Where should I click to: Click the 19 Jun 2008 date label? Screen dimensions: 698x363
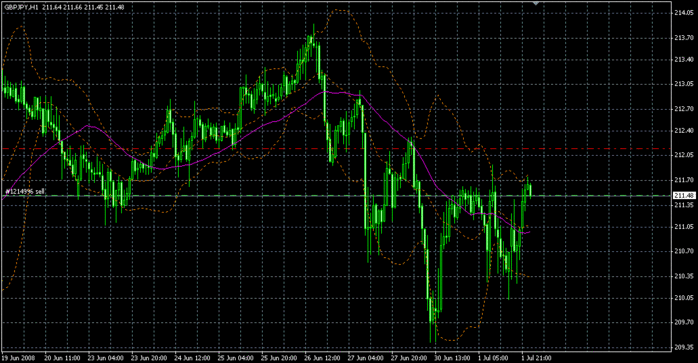(x=18, y=358)
